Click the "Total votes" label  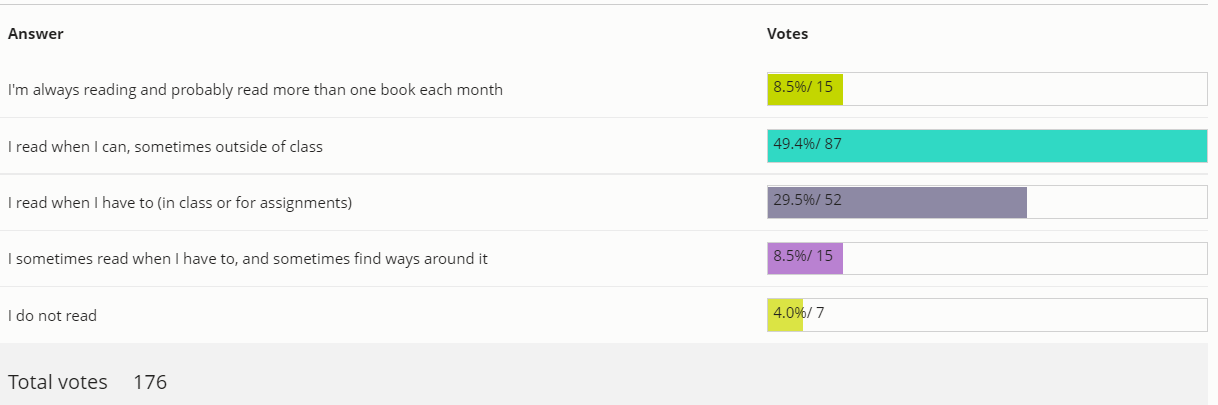[x=58, y=382]
